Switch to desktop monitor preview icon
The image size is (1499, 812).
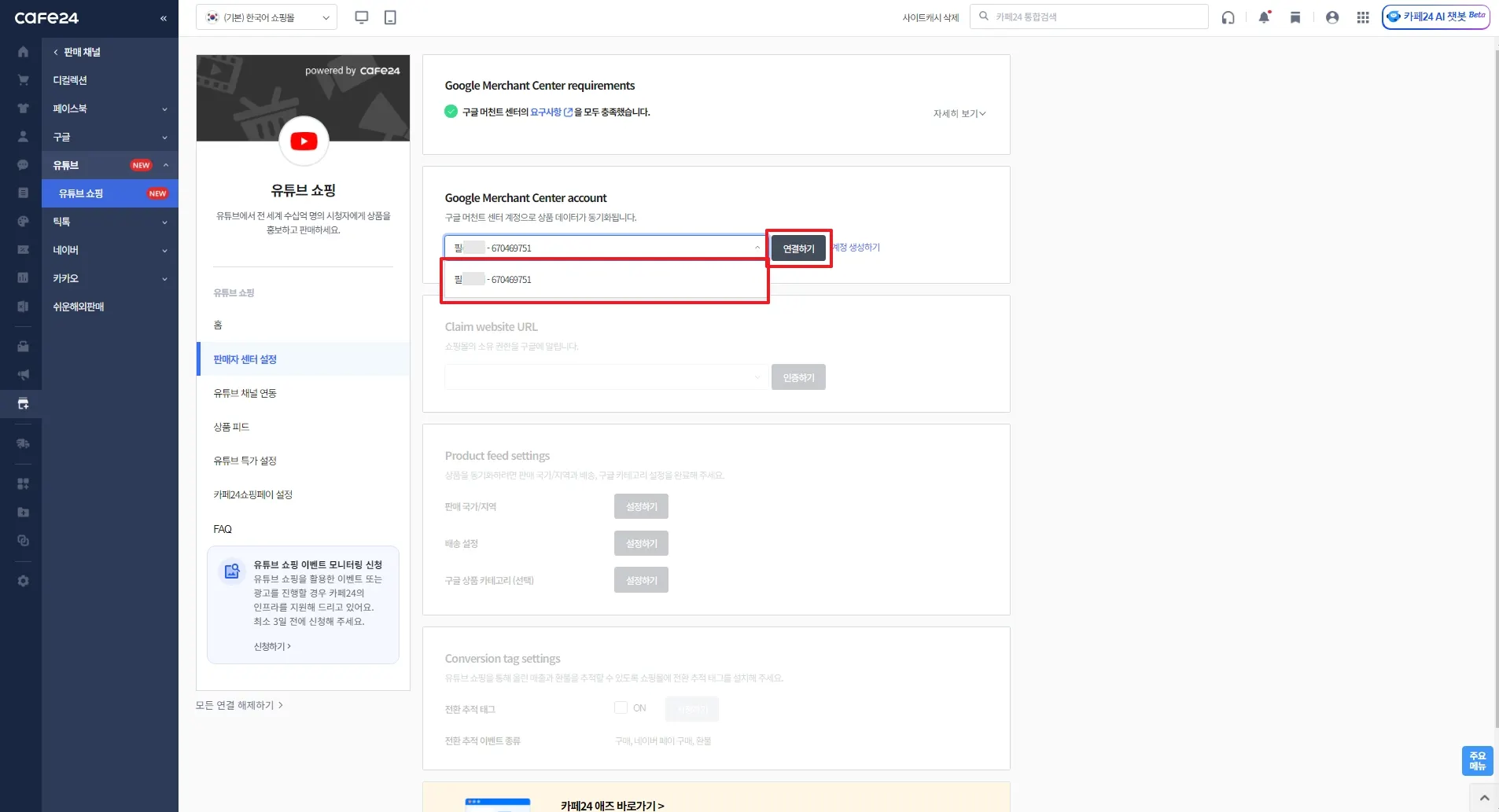[362, 17]
